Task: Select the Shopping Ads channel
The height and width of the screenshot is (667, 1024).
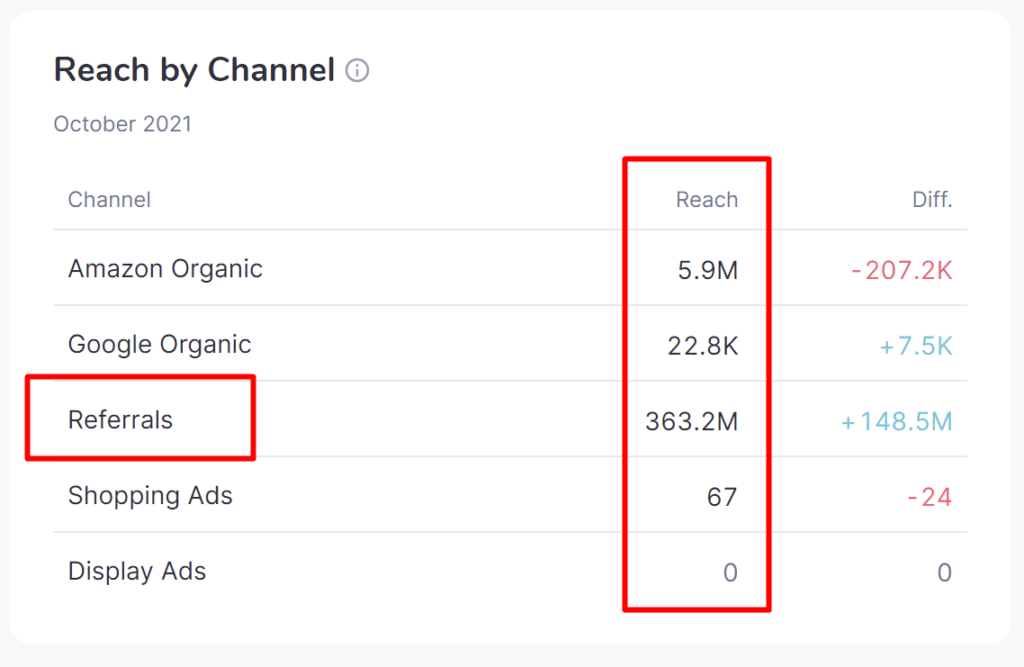Action: [150, 496]
